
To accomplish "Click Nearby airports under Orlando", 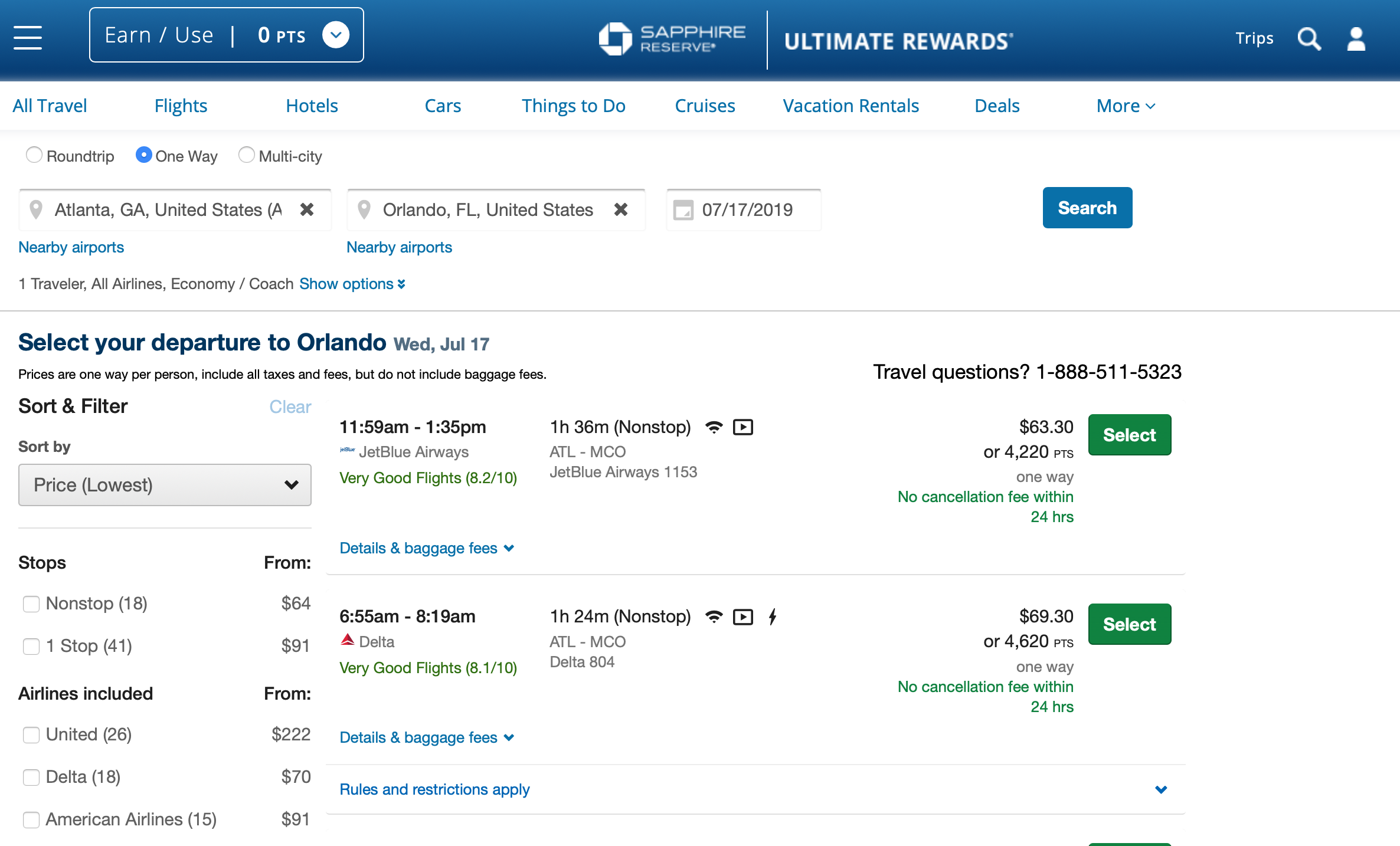I will tap(399, 247).
